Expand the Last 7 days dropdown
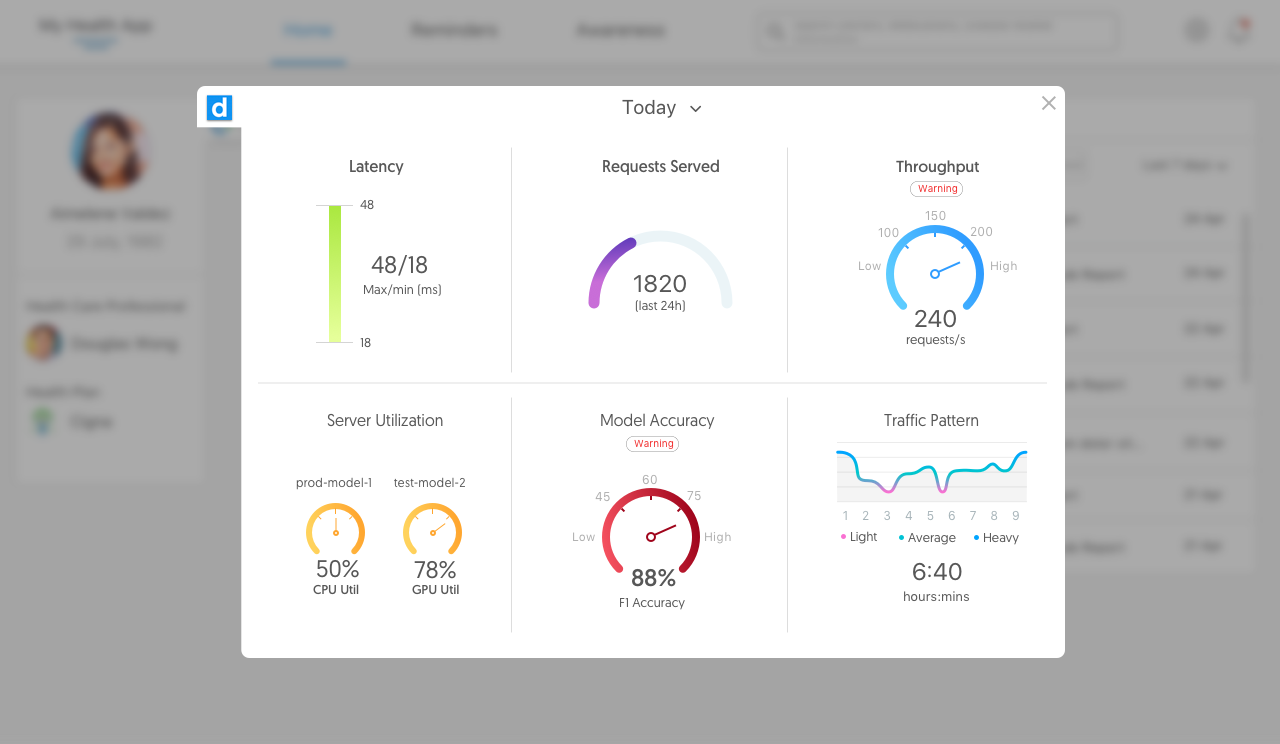1280x744 pixels. [x=1183, y=165]
